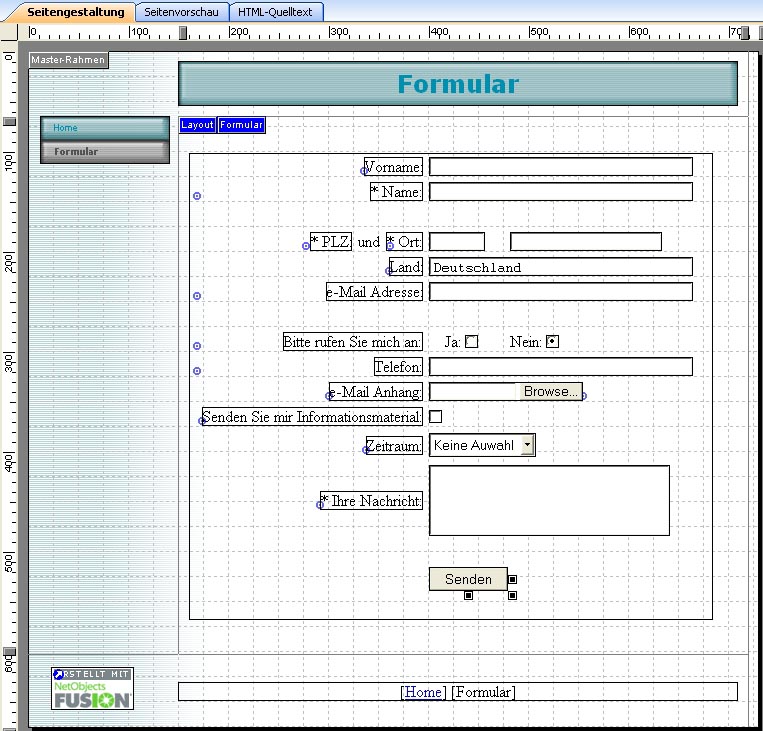
Task: Switch to the Seitenvorschau tab
Action: click(x=181, y=12)
